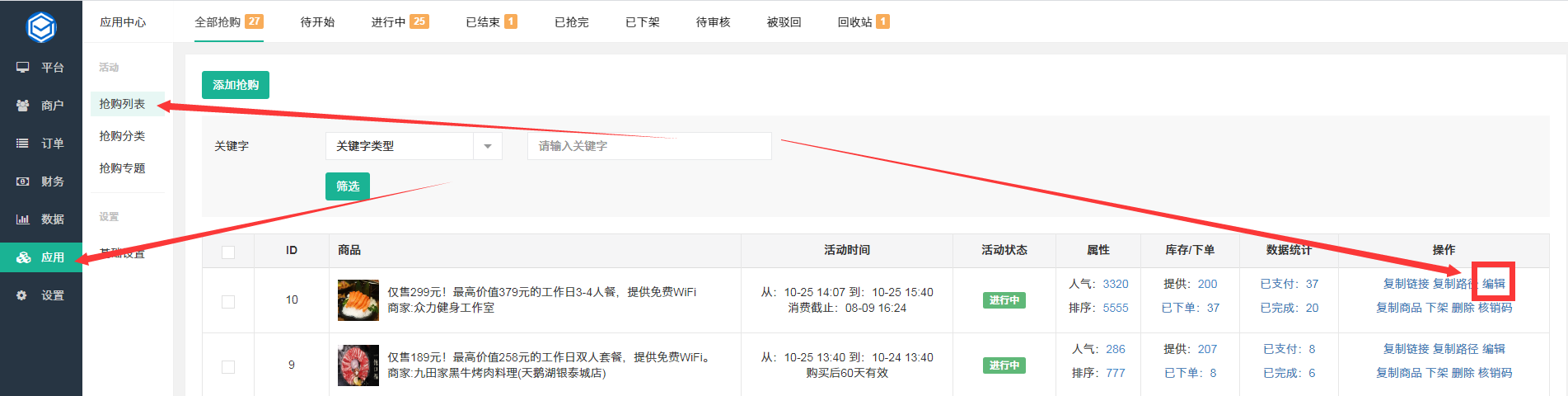The height and width of the screenshot is (396, 1568).
Task: Click 删除 for the ID 9 row
Action: pyautogui.click(x=1463, y=373)
